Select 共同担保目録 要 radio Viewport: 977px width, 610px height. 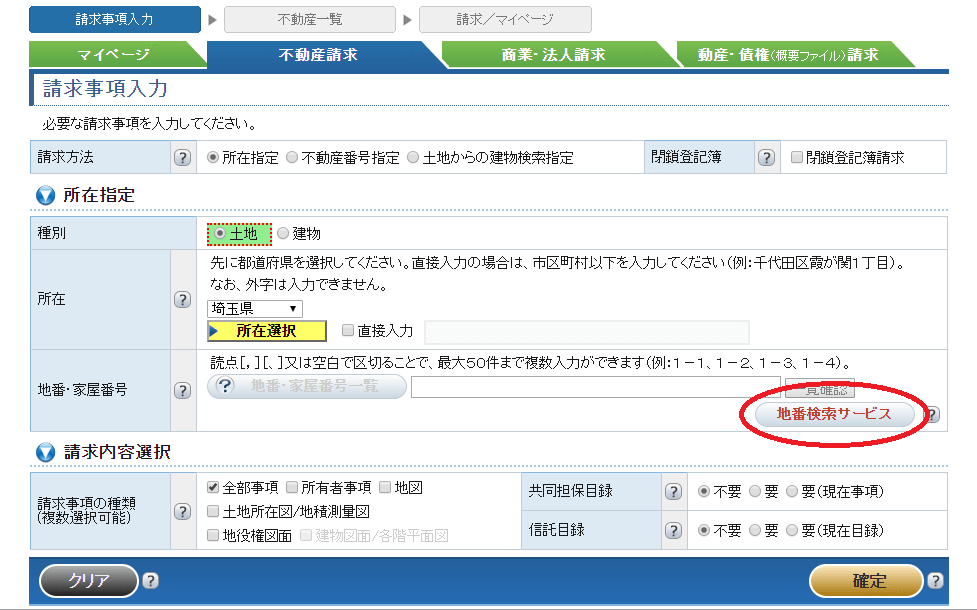pyautogui.click(x=755, y=492)
